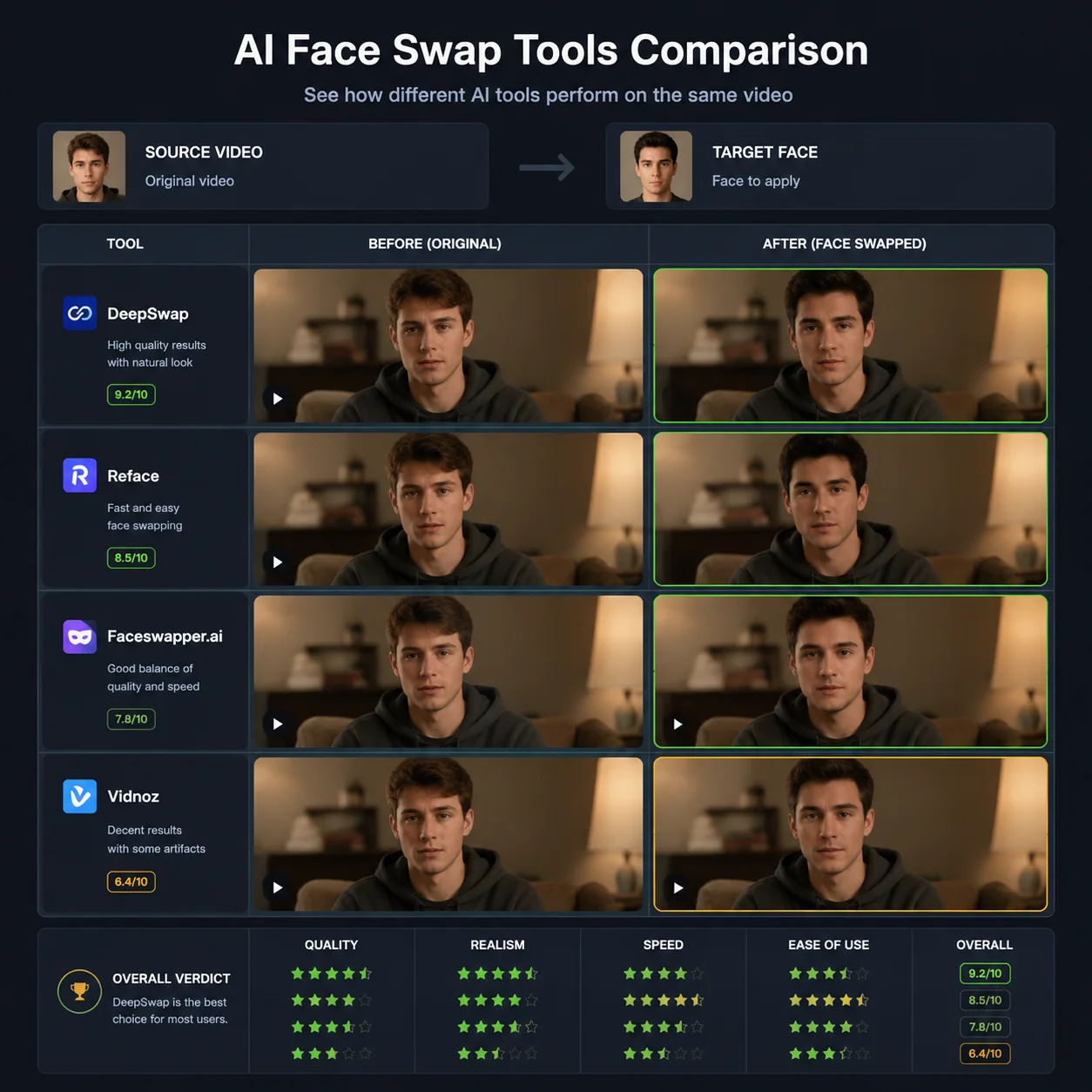Select the Reface face swapped result image
Viewport: 1092px width, 1092px height.
click(x=850, y=509)
